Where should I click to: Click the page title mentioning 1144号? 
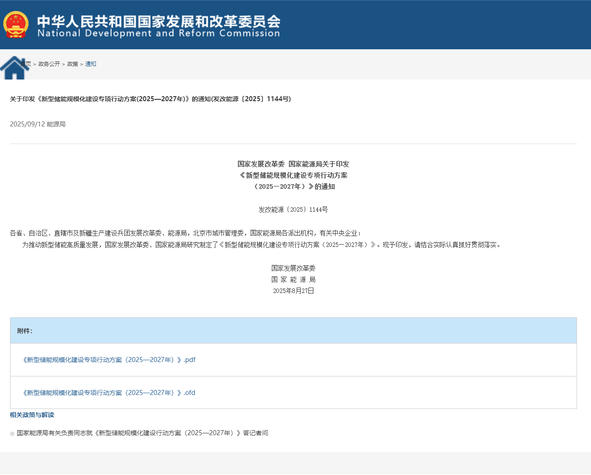(x=150, y=99)
